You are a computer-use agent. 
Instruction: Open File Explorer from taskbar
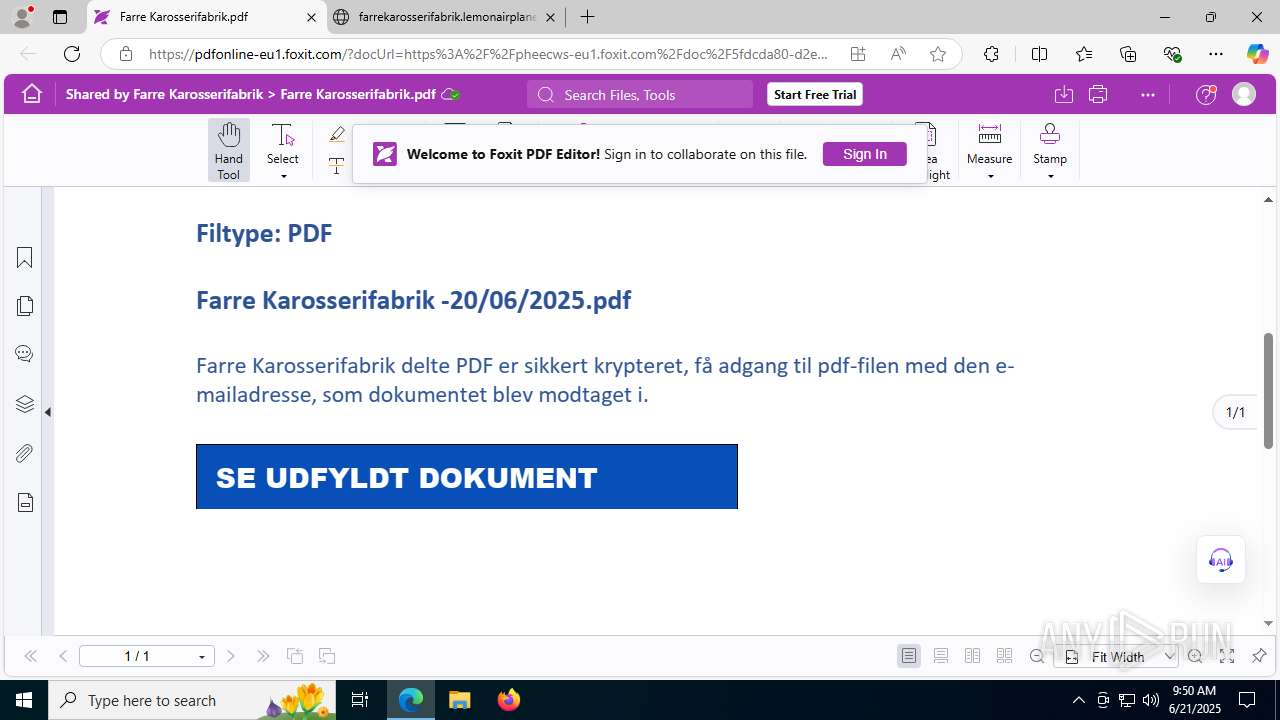pos(459,700)
